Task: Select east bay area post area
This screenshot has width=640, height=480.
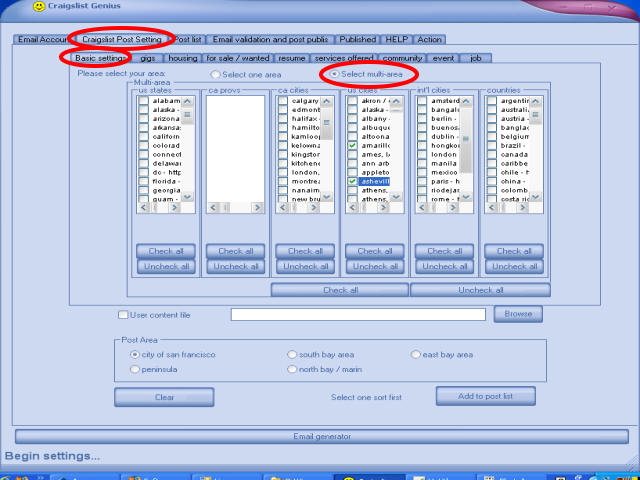Action: click(415, 355)
